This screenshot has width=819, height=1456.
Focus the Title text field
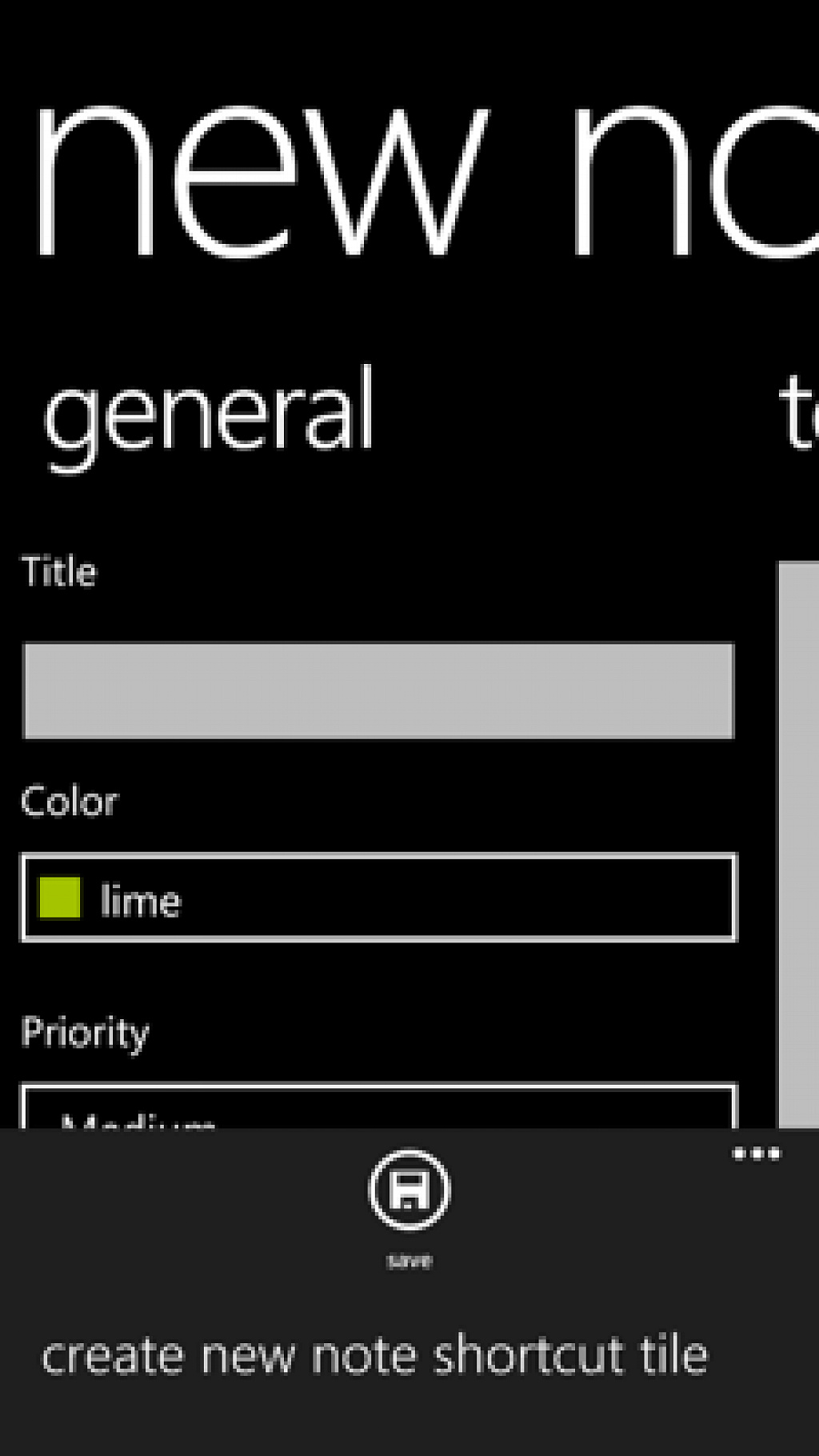378,690
